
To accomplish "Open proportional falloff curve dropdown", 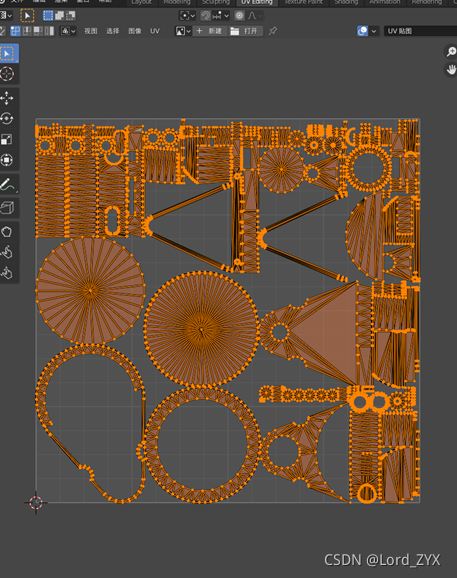I will (255, 15).
